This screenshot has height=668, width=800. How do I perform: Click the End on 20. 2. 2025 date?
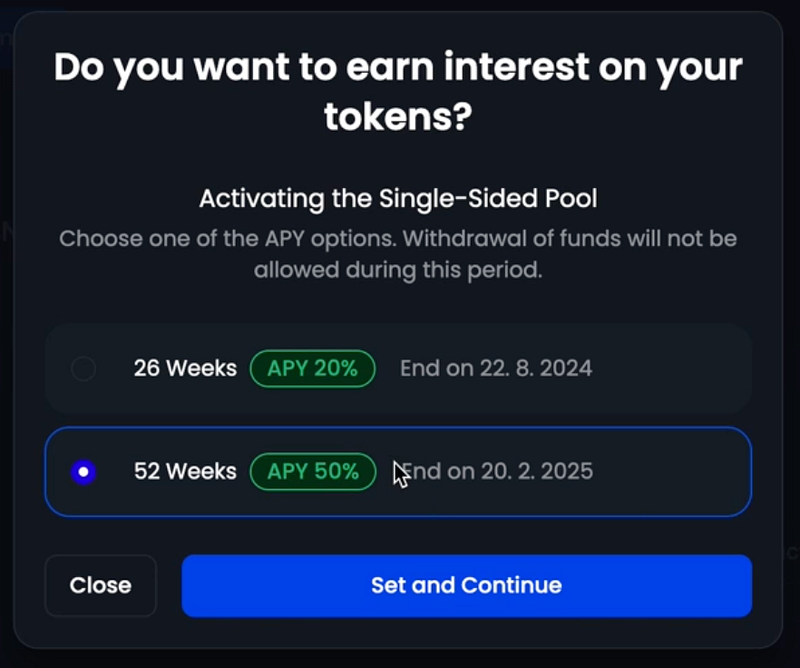(x=496, y=472)
